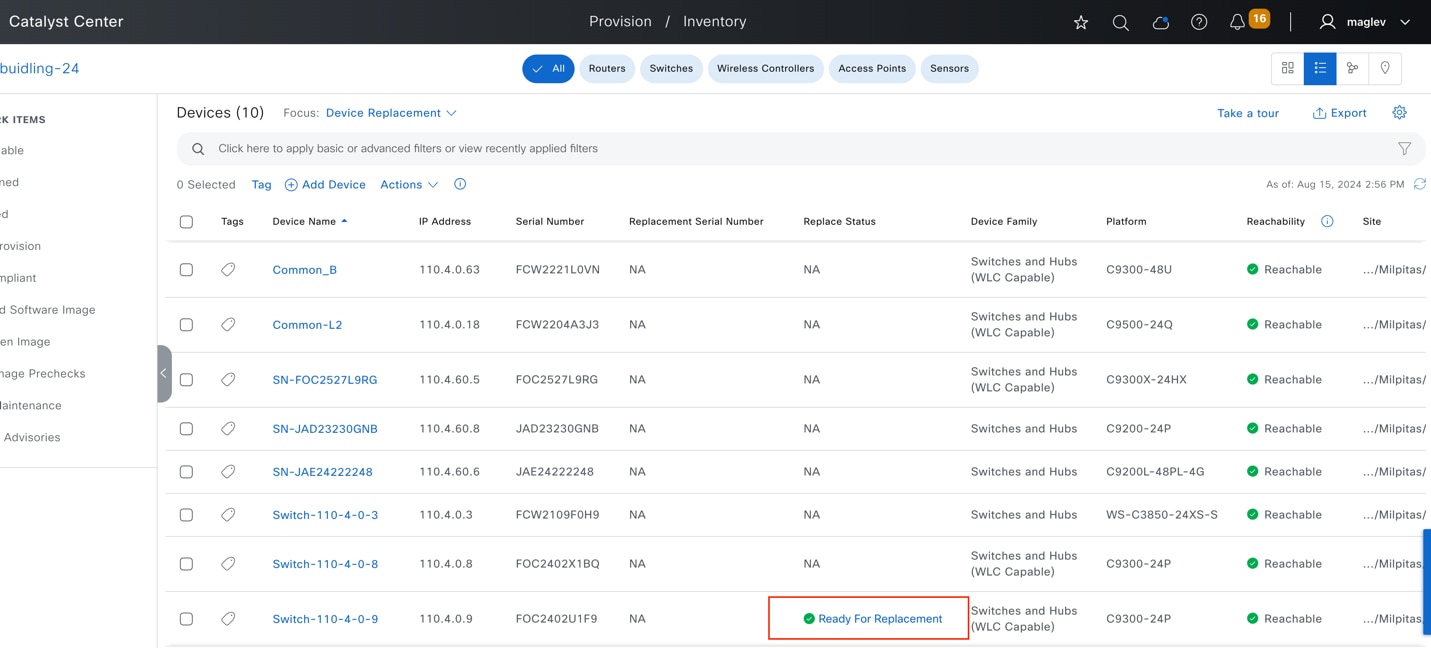Expand the Actions dropdown menu
1431x648 pixels.
pos(409,185)
